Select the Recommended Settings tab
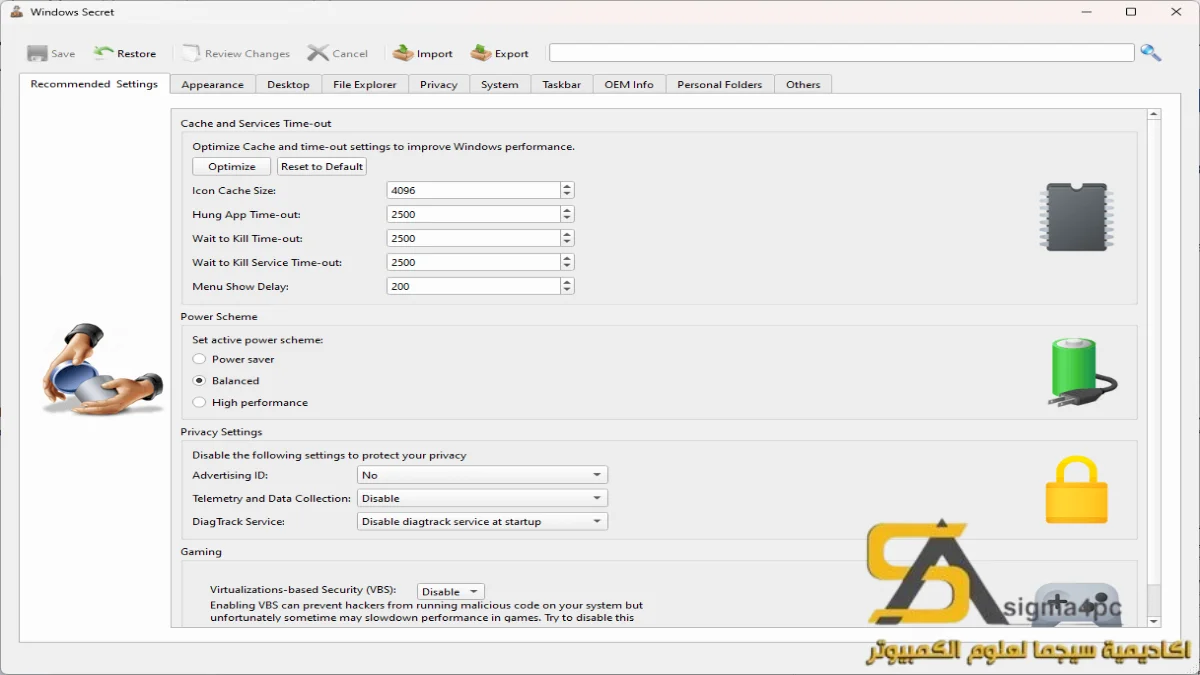The height and width of the screenshot is (675, 1200). tap(94, 84)
